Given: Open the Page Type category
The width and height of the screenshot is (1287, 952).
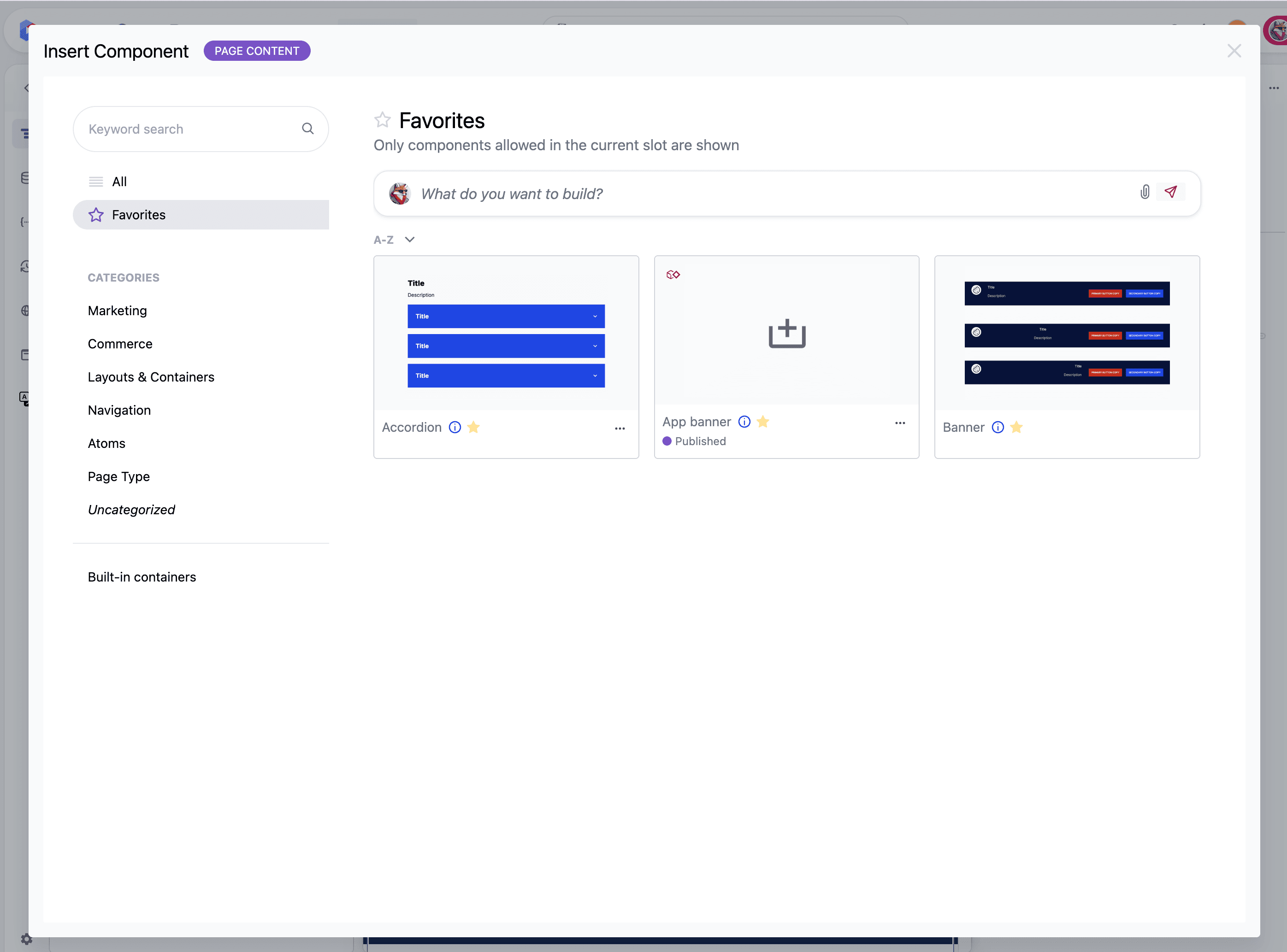Looking at the screenshot, I should click(x=119, y=476).
